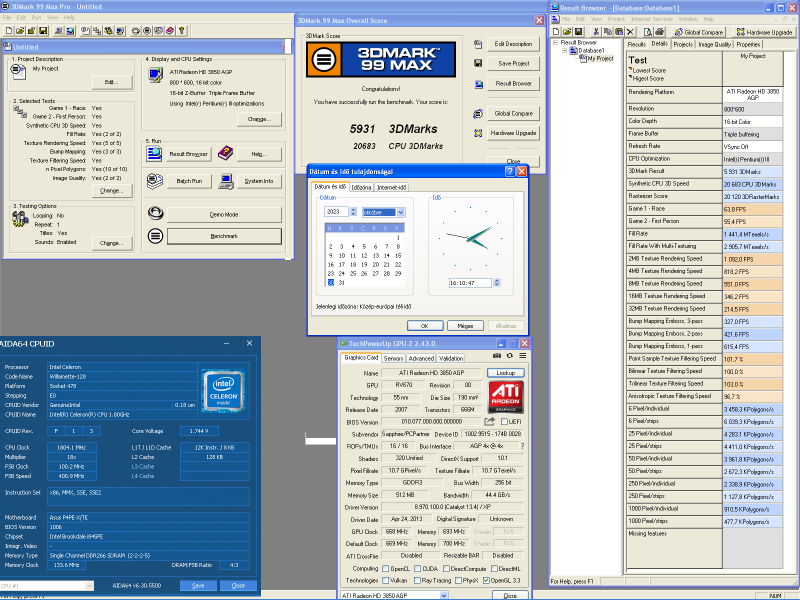
Task: Click the Save button in AIDA64 CPUID
Action: click(x=198, y=586)
